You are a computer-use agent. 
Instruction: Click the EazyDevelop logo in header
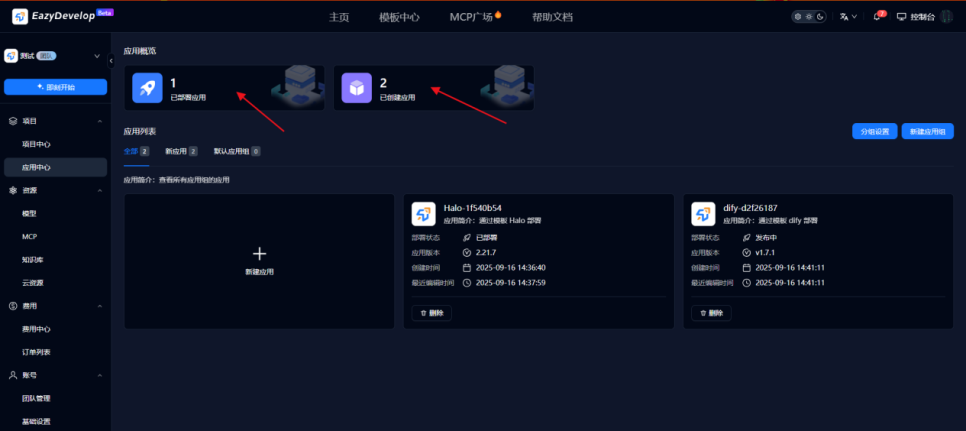(x=20, y=17)
